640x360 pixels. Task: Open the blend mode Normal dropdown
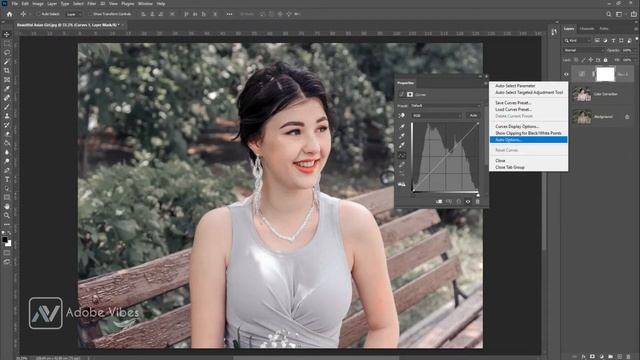(x=583, y=50)
